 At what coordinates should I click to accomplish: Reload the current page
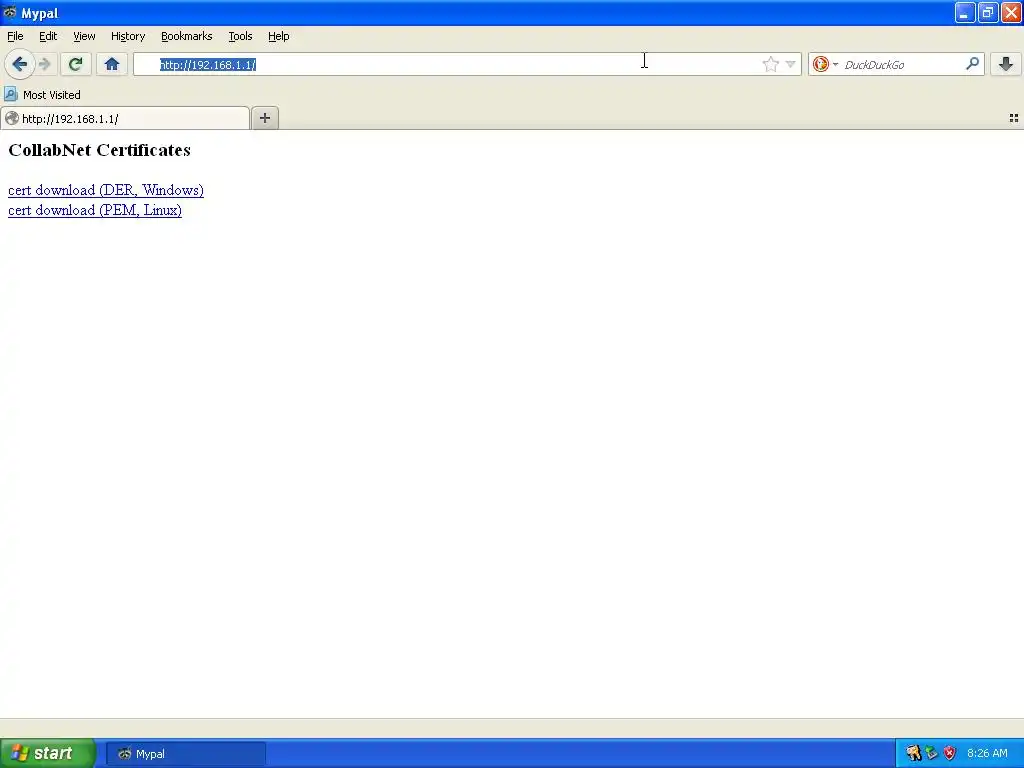click(76, 64)
